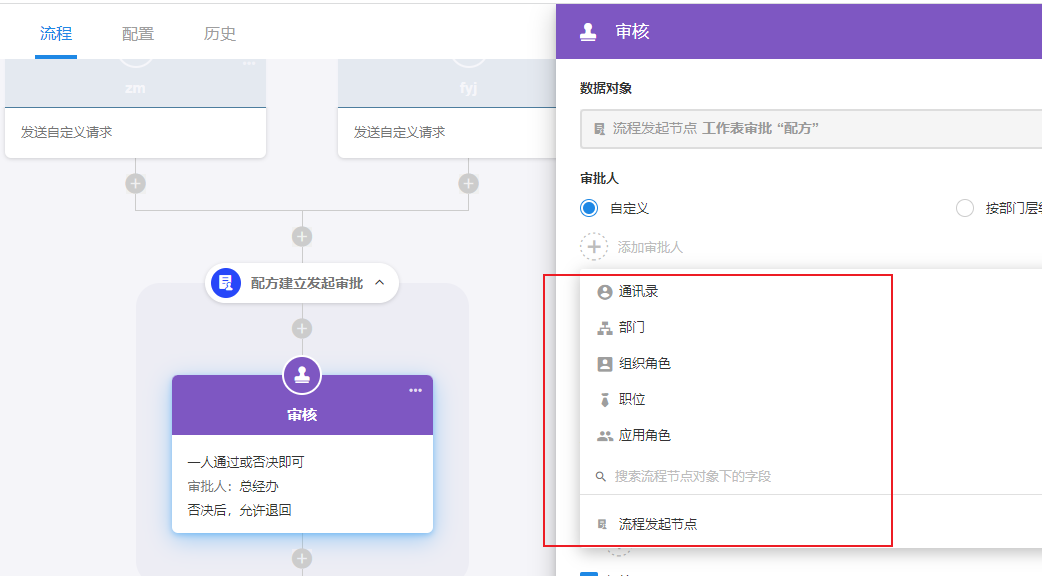
Task: Select the 按部门层级 radio option
Action: pos(965,208)
